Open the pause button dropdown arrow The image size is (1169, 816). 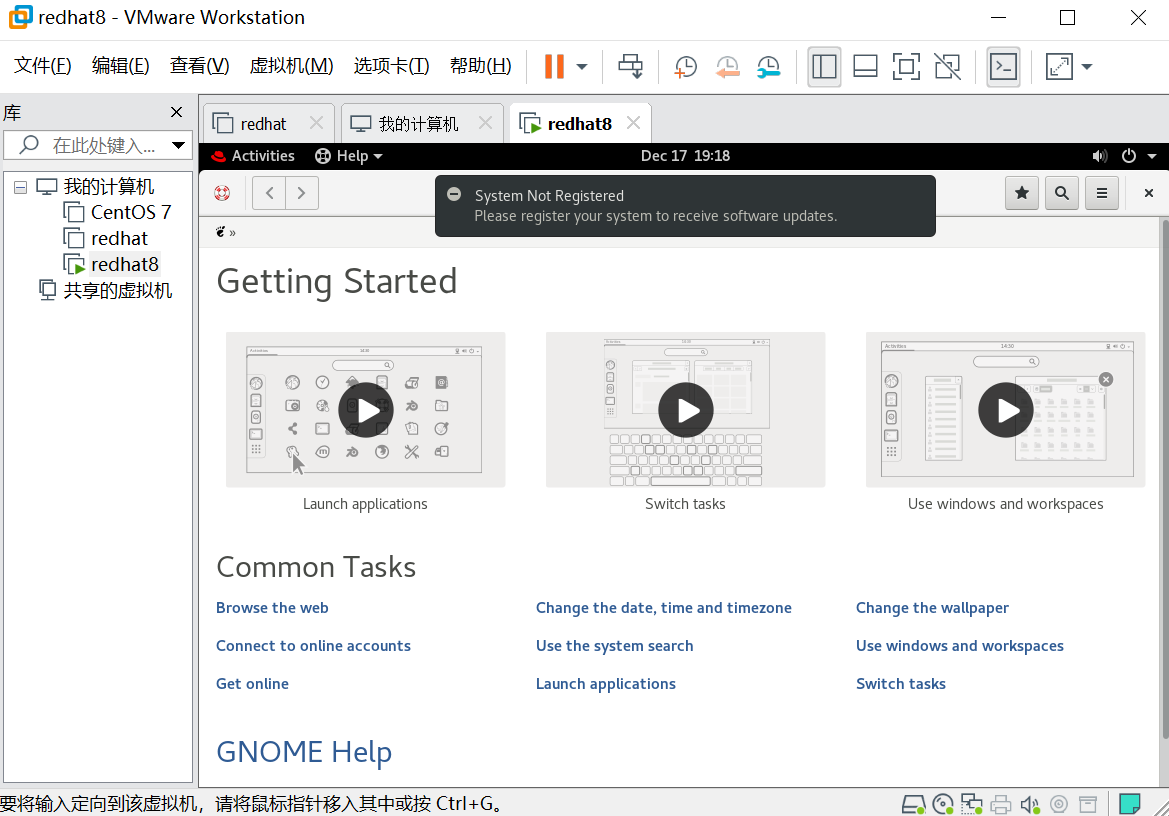[582, 66]
